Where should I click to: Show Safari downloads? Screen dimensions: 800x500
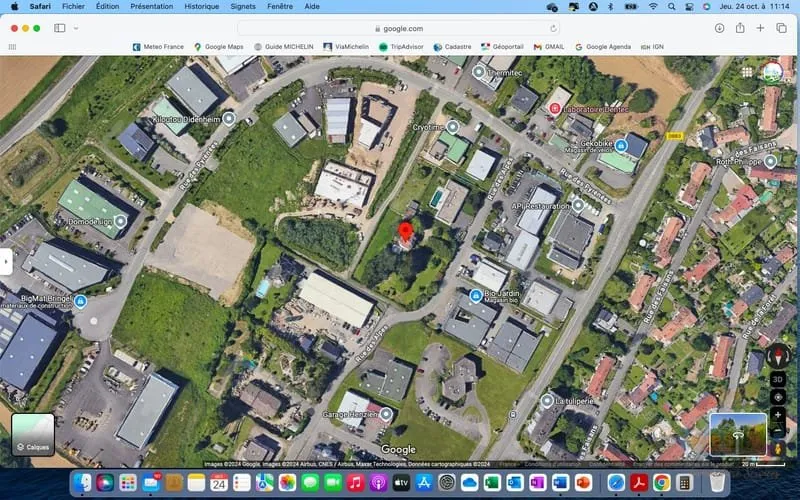click(719, 28)
